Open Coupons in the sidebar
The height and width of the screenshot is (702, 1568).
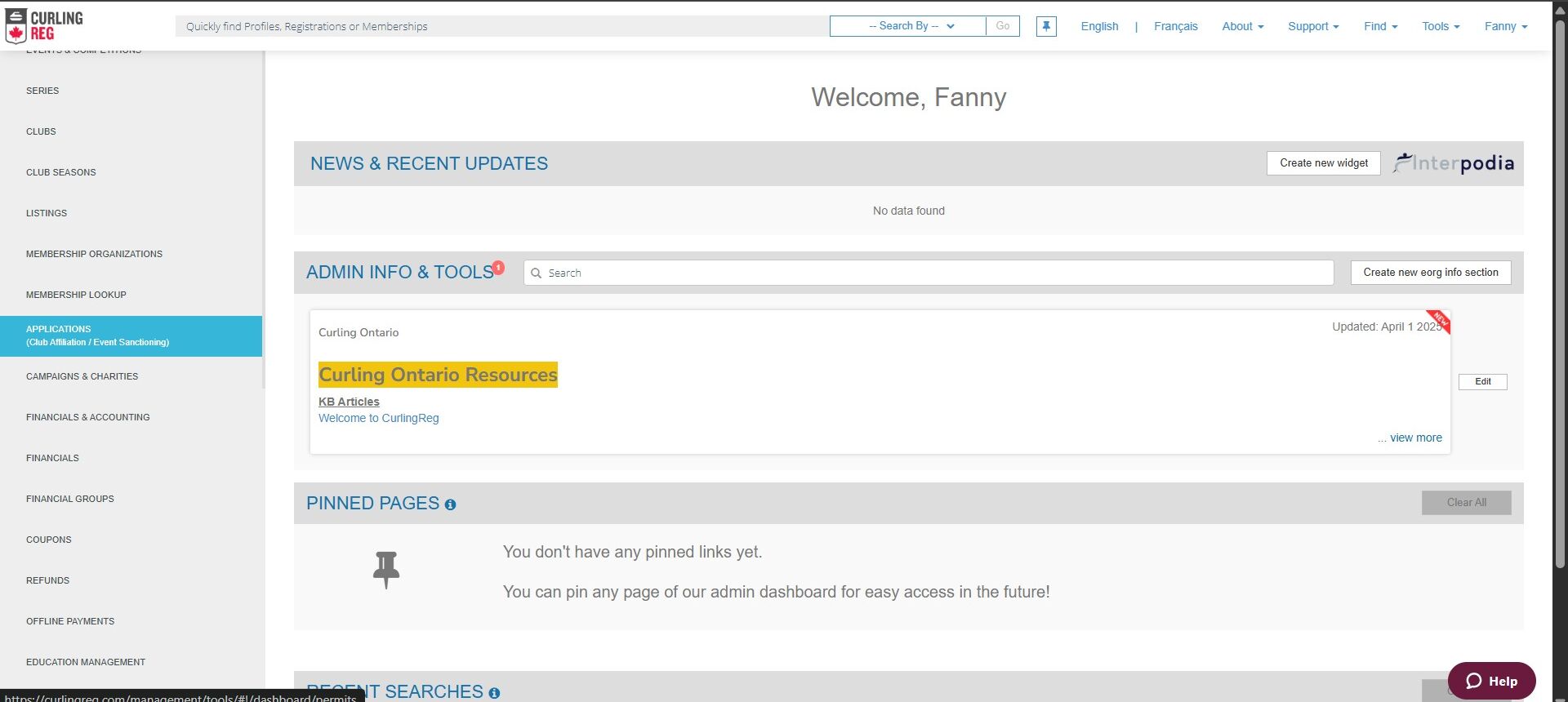point(131,540)
